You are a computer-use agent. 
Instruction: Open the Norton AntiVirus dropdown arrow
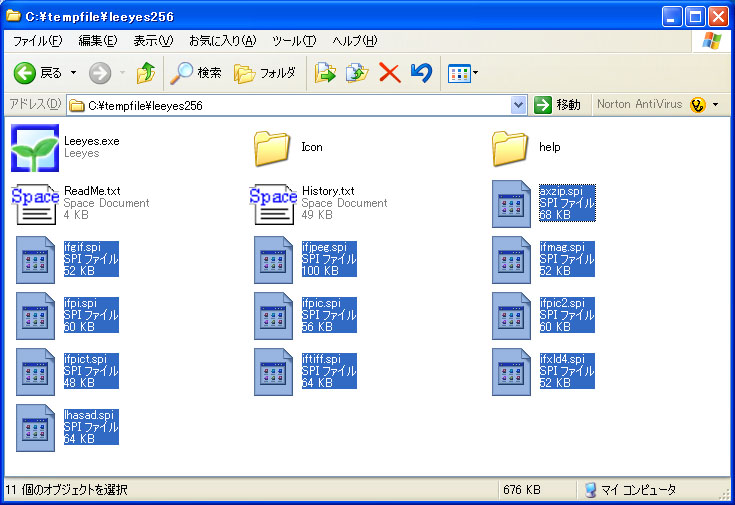[x=715, y=105]
